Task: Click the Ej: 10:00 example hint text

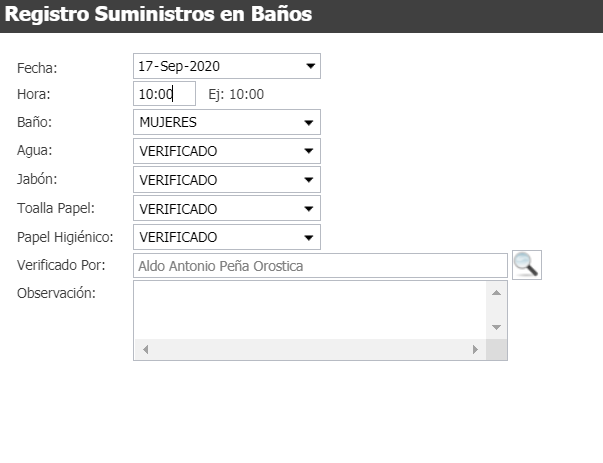Action: (x=236, y=94)
